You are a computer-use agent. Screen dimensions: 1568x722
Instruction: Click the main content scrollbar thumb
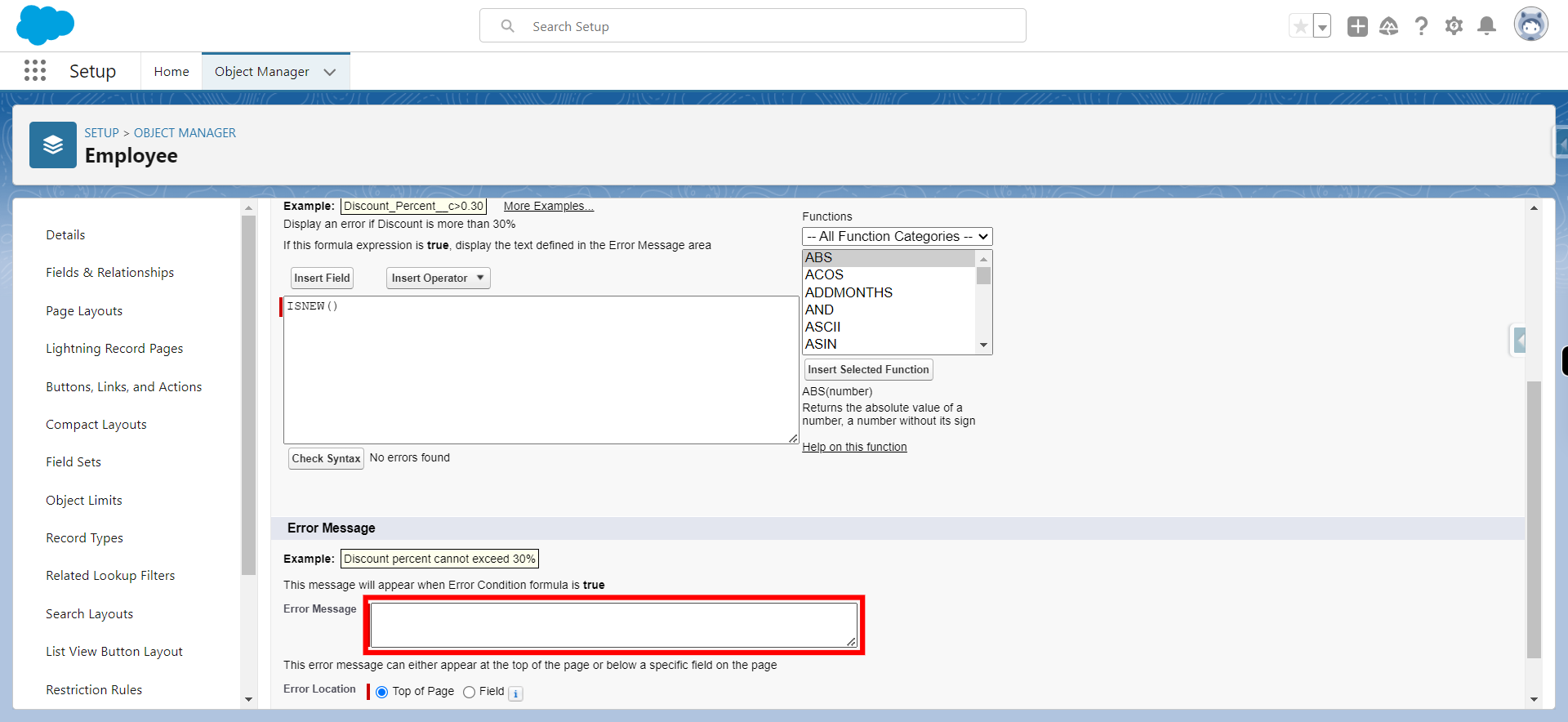[x=1534, y=519]
